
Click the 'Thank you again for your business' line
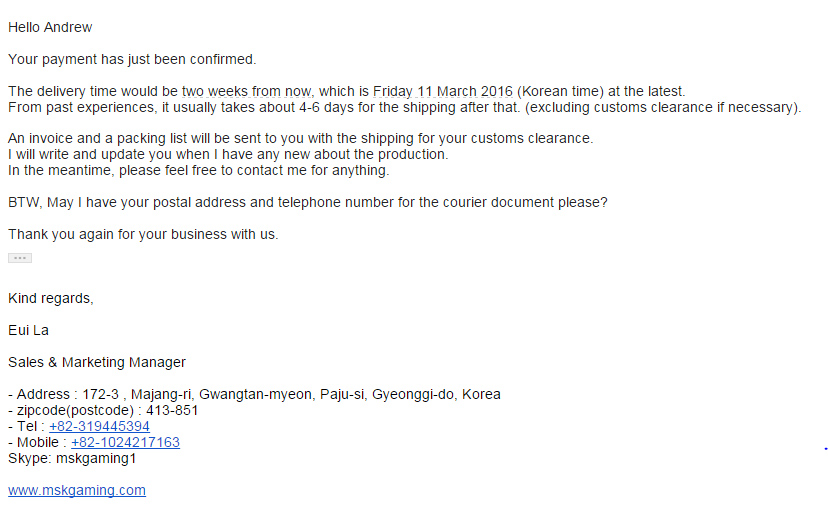click(143, 234)
